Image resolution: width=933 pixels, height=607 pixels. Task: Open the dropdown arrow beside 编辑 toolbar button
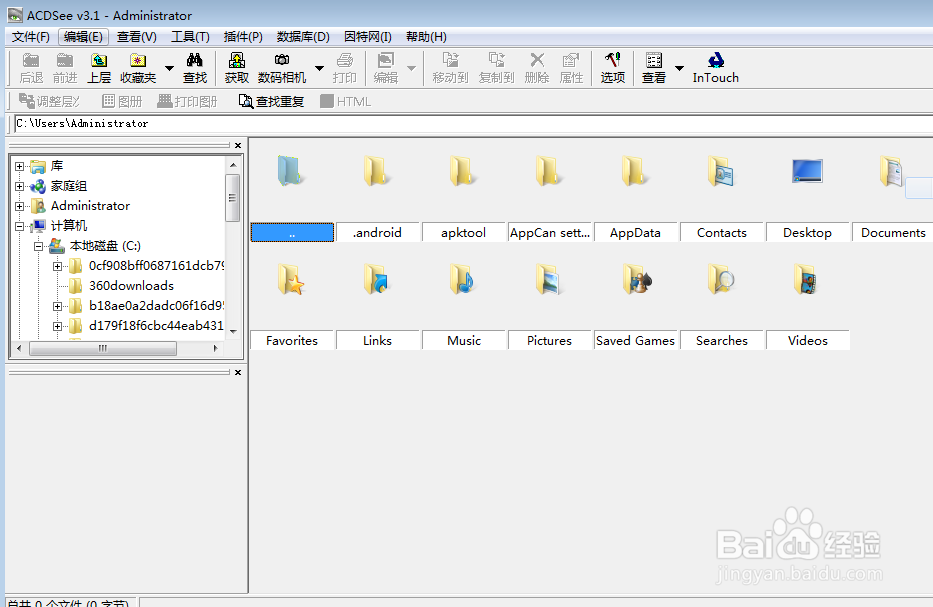pos(412,68)
